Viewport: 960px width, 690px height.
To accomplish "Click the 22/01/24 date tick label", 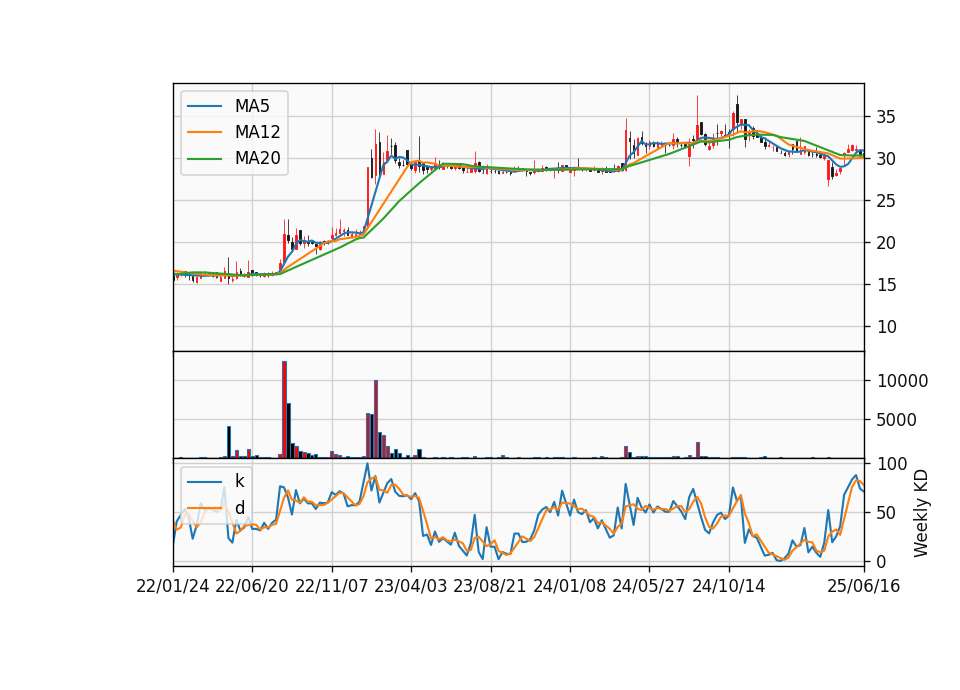I will 173,586.
